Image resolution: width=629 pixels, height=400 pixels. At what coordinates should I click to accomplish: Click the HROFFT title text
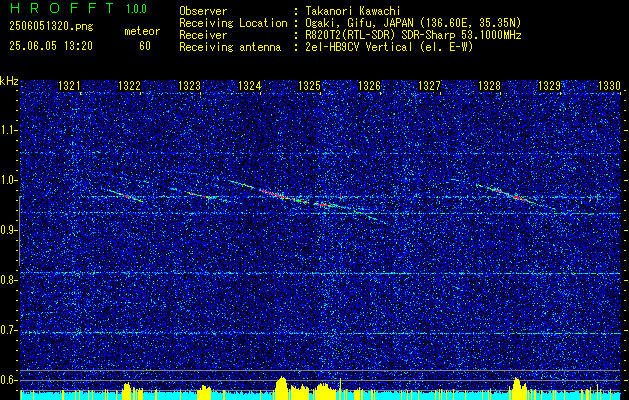[62, 8]
